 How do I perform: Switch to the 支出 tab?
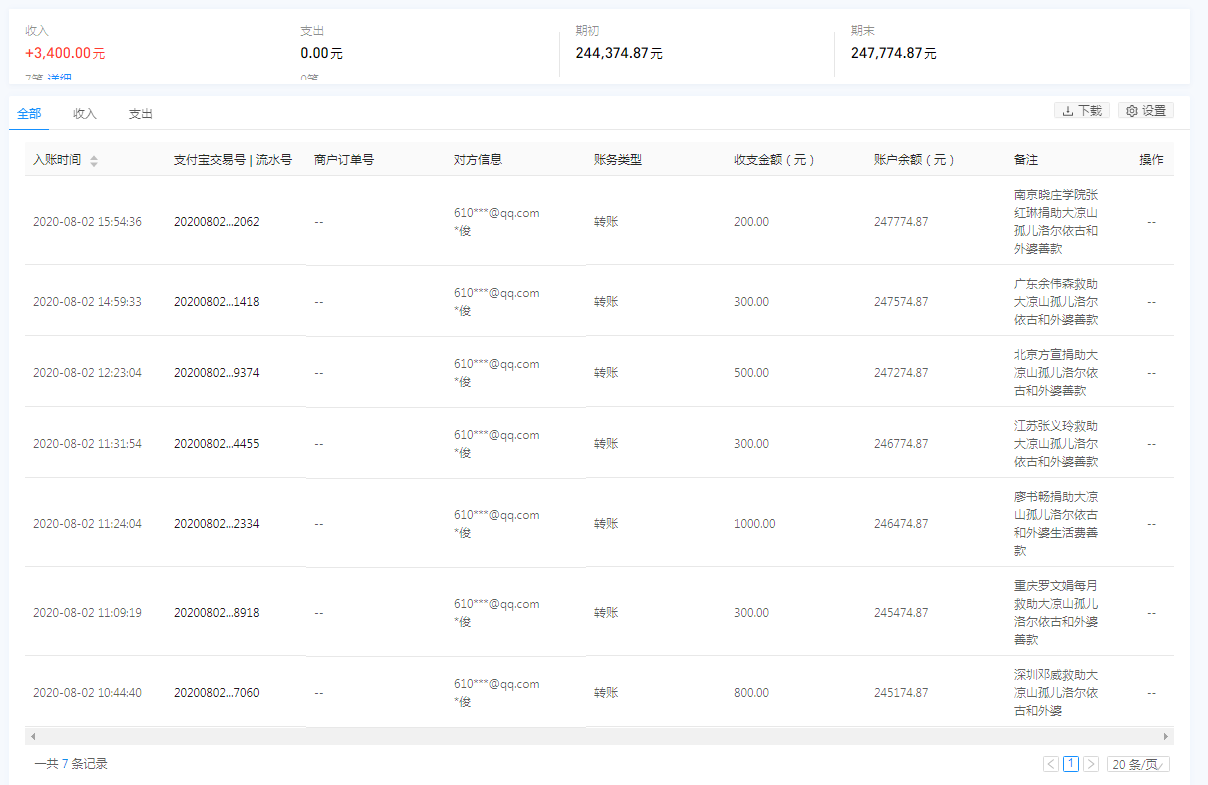[x=141, y=114]
